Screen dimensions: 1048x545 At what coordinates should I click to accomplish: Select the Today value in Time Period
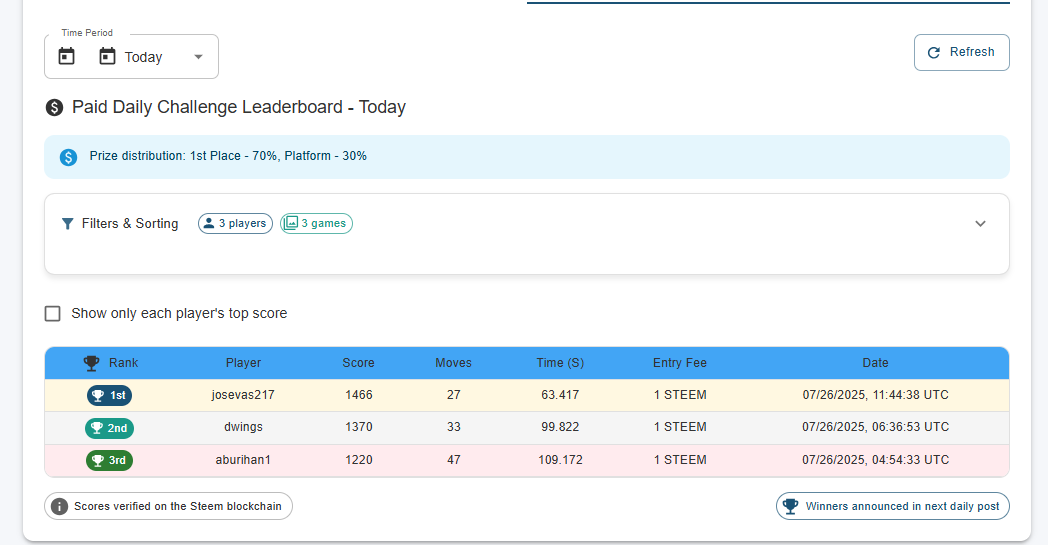pyautogui.click(x=143, y=58)
